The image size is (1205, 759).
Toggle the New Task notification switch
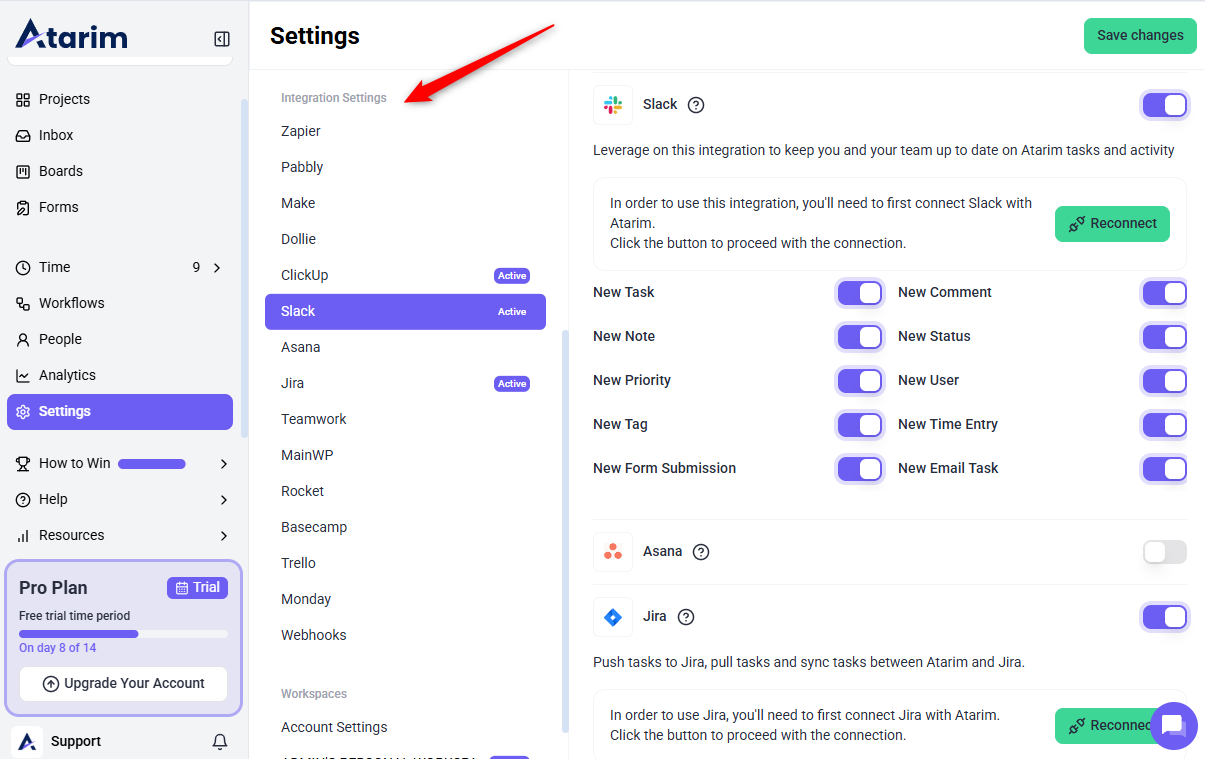tap(859, 293)
